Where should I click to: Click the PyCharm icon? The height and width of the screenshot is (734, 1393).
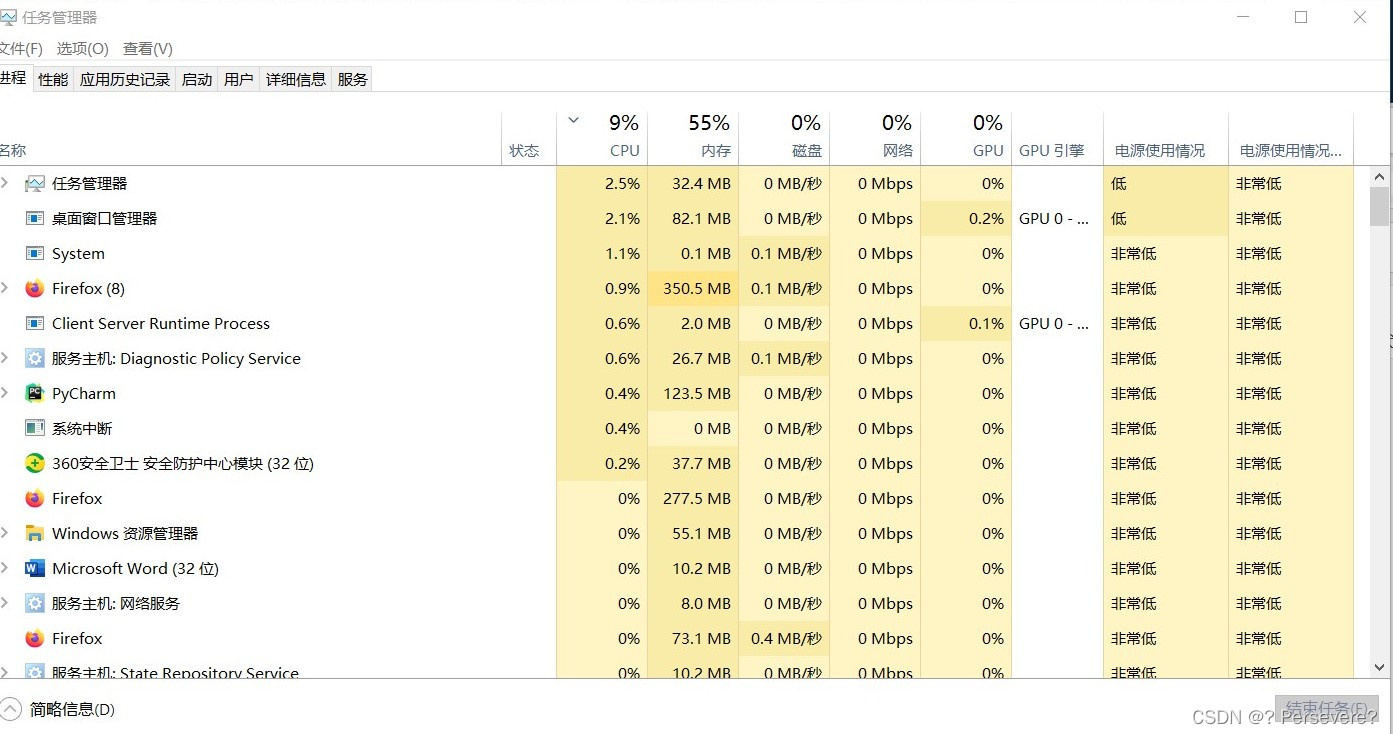(35, 394)
